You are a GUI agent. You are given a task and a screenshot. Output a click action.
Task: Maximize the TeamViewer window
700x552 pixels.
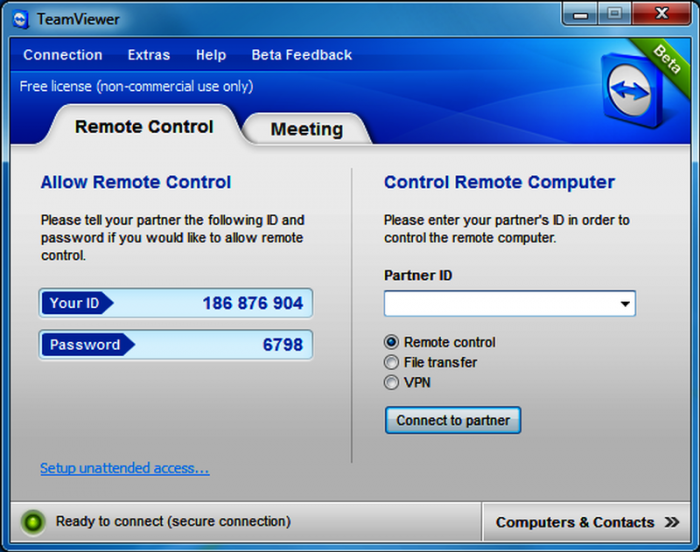pyautogui.click(x=615, y=14)
